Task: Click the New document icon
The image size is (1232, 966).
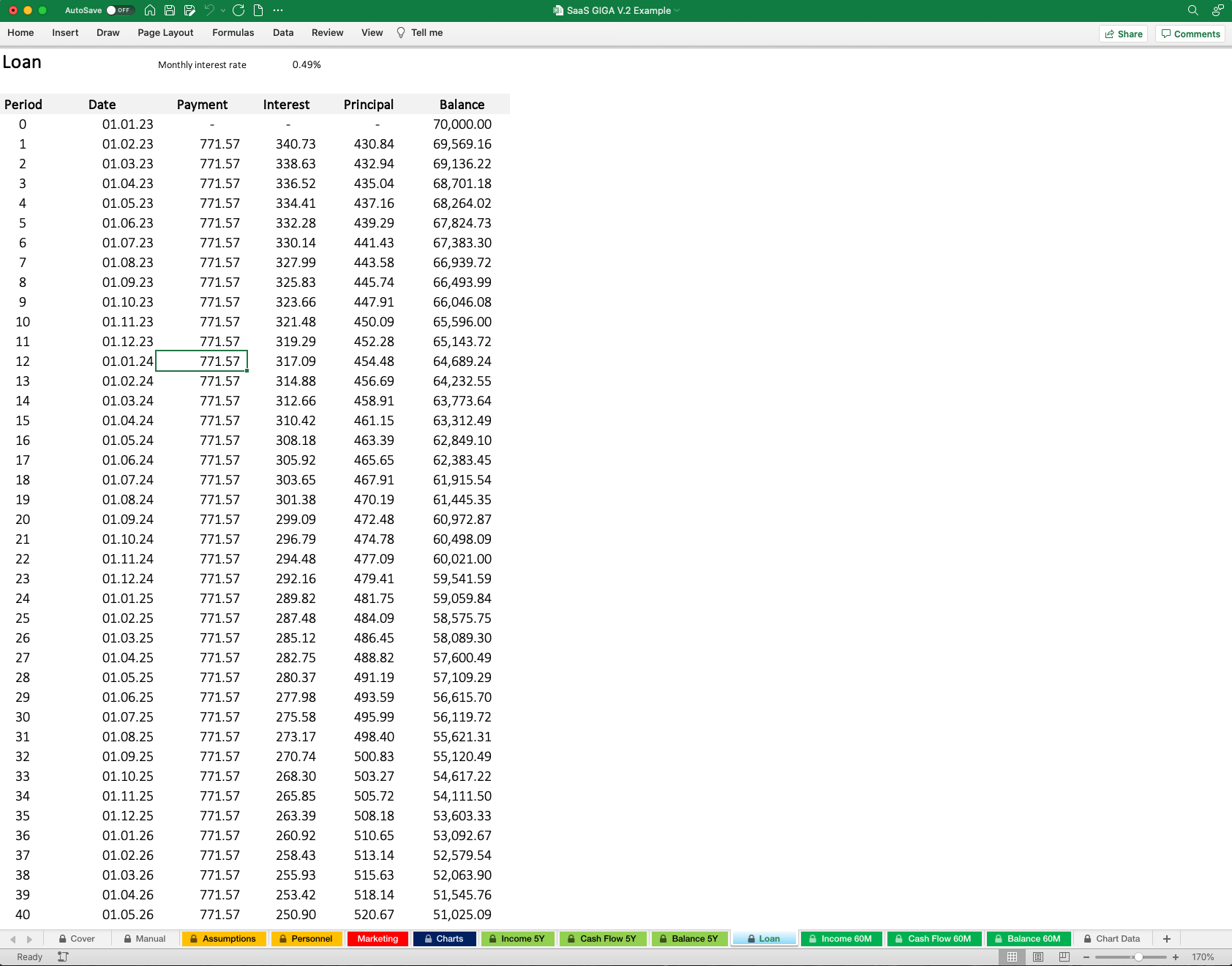Action: coord(258,10)
